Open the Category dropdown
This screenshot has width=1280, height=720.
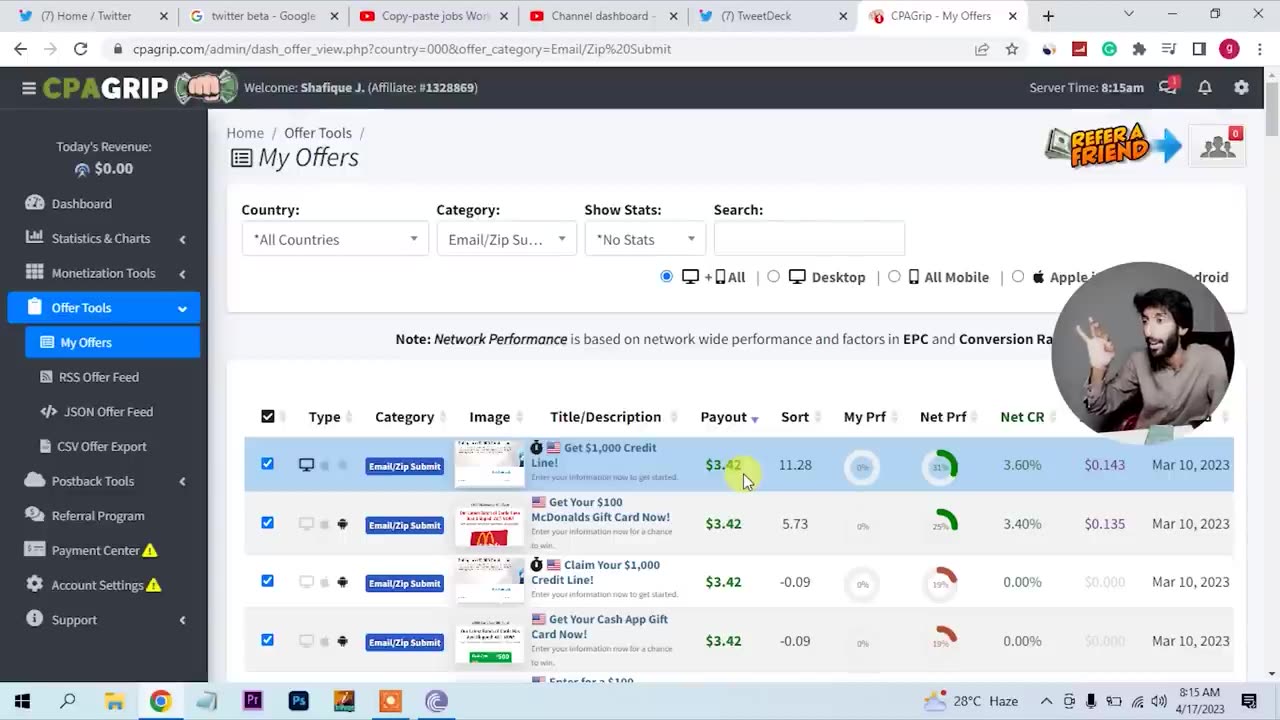click(x=507, y=239)
